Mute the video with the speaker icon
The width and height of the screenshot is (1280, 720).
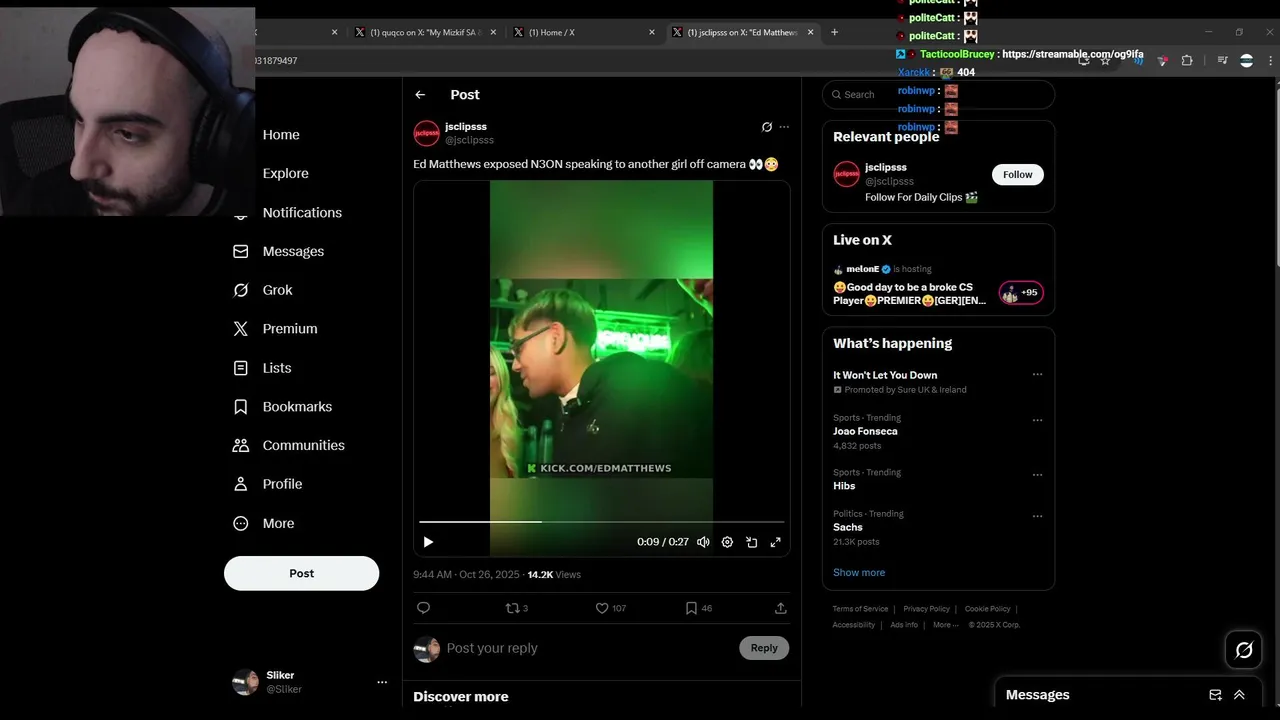(x=703, y=542)
